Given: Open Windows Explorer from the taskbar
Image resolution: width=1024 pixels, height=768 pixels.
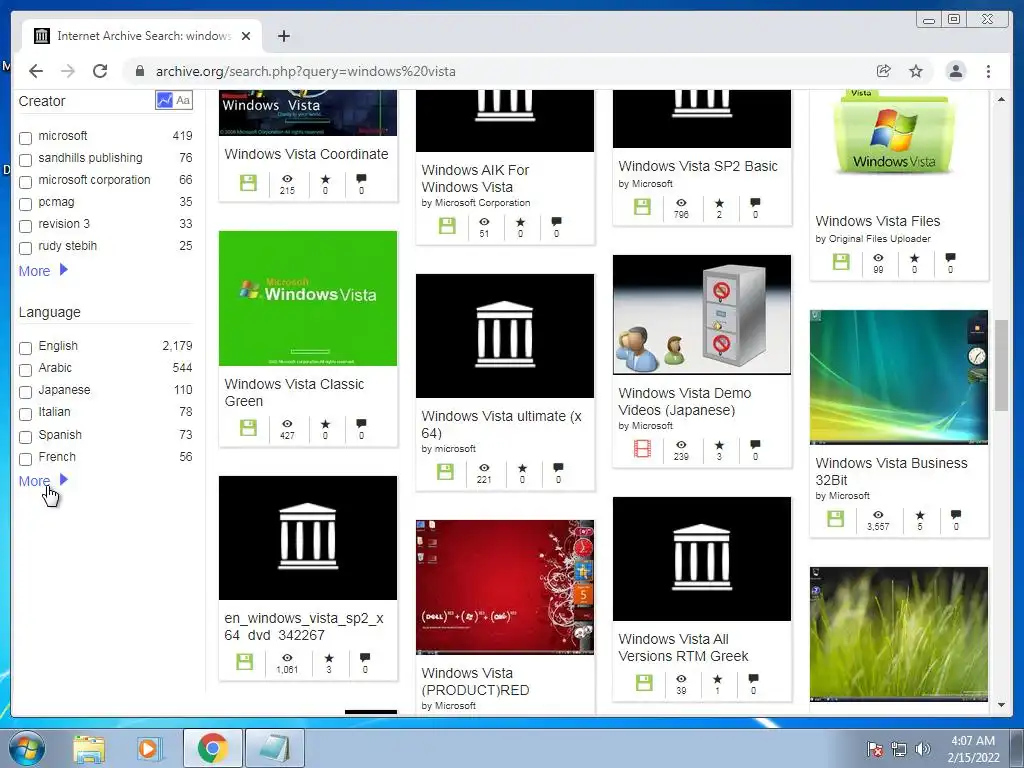Looking at the screenshot, I should 89,748.
